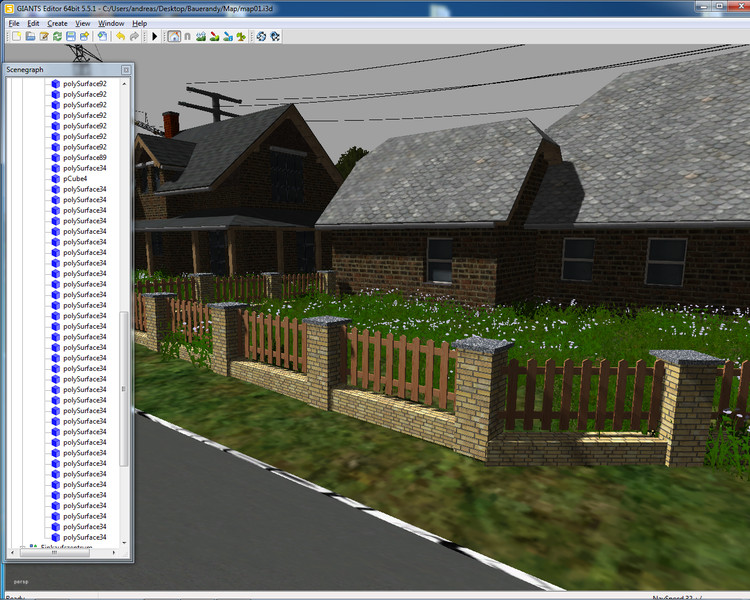Open the Create menu
The height and width of the screenshot is (600, 750).
coord(57,23)
